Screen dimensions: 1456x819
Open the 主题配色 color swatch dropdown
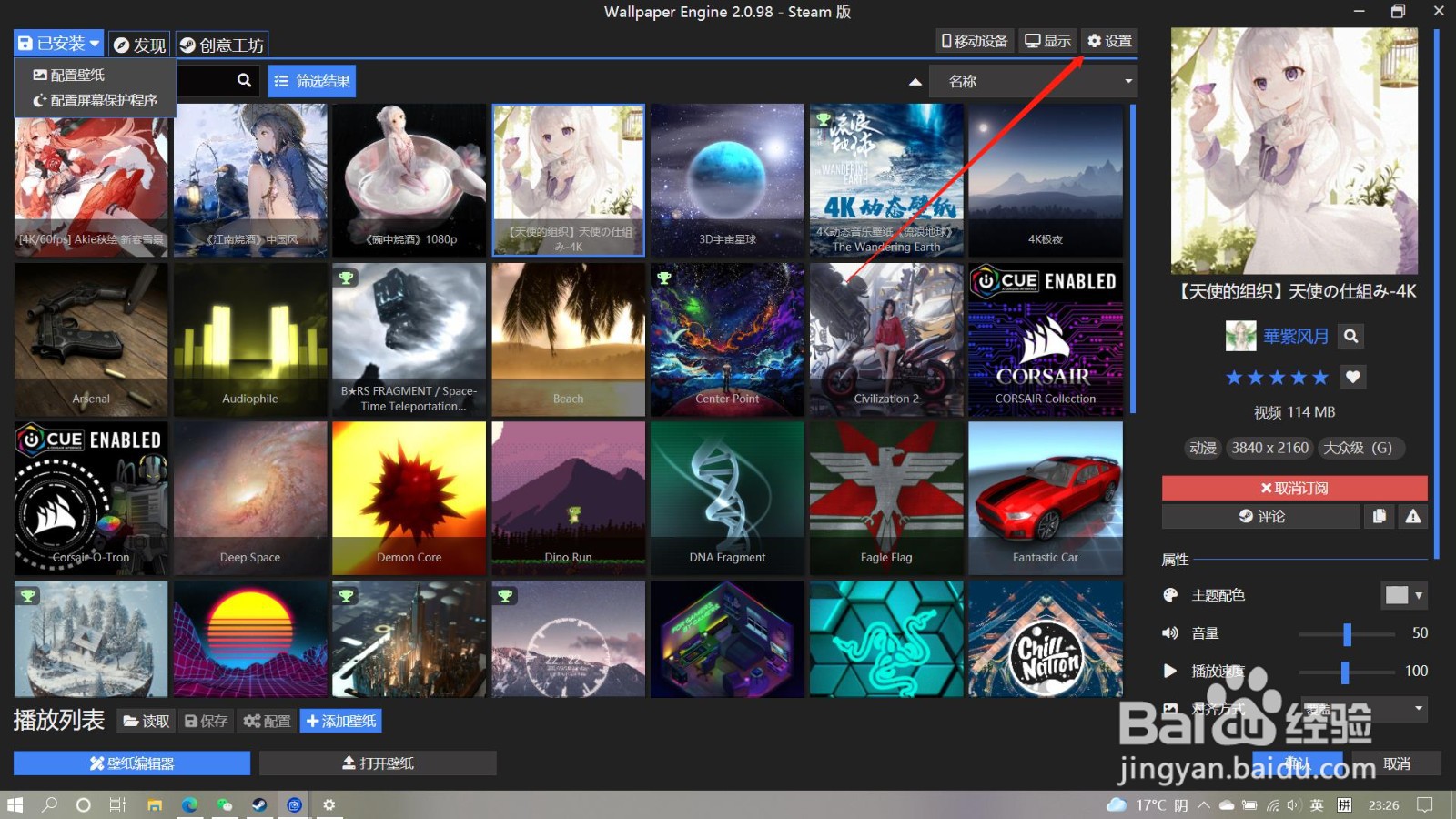(1404, 595)
